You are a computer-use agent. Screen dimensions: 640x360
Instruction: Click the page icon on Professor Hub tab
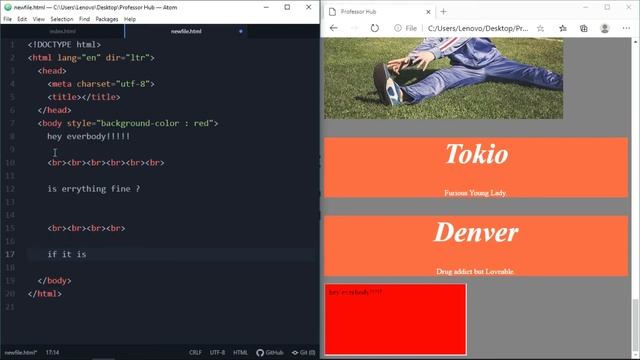pos(333,12)
